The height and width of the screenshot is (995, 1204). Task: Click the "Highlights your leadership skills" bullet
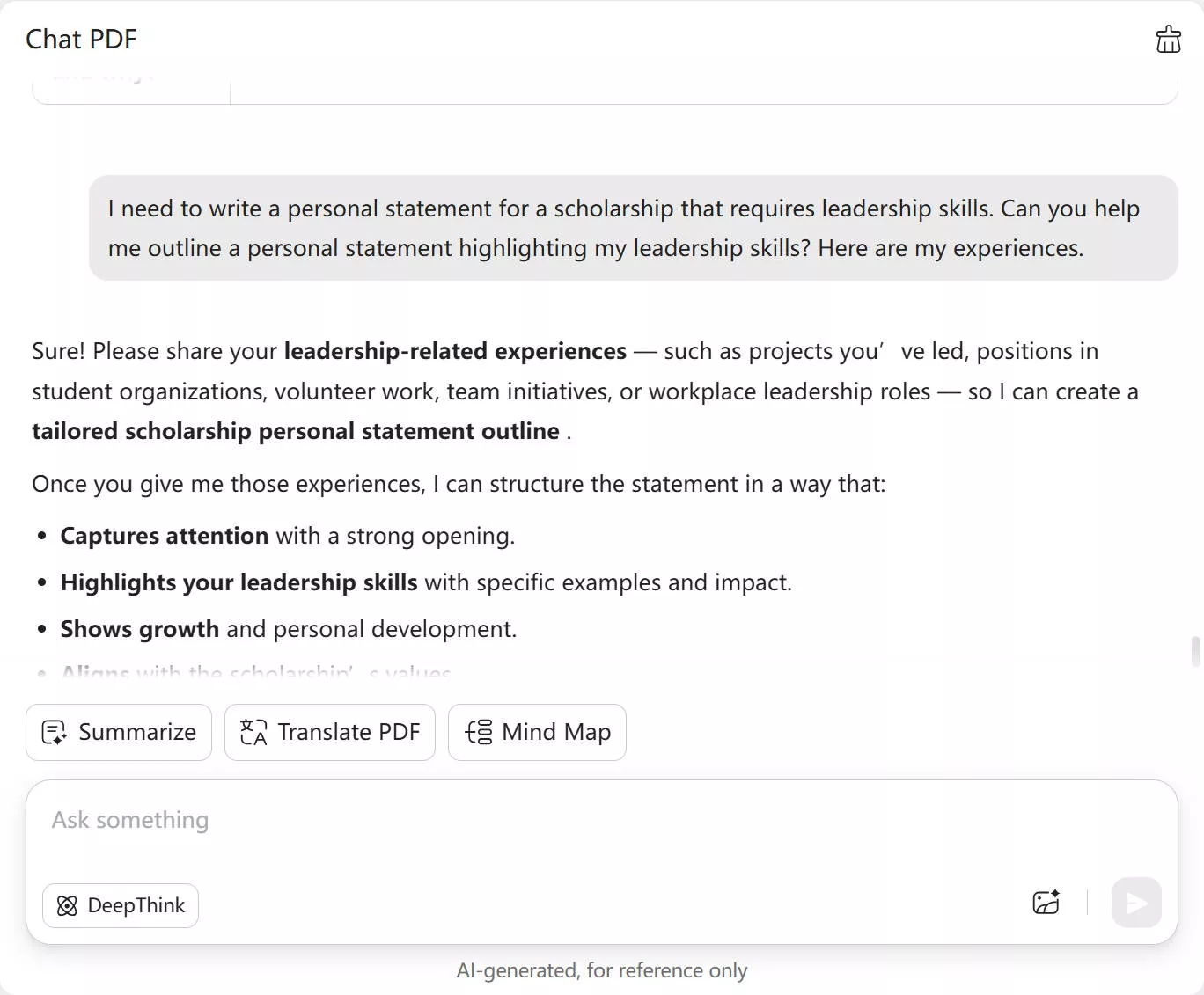(x=239, y=582)
